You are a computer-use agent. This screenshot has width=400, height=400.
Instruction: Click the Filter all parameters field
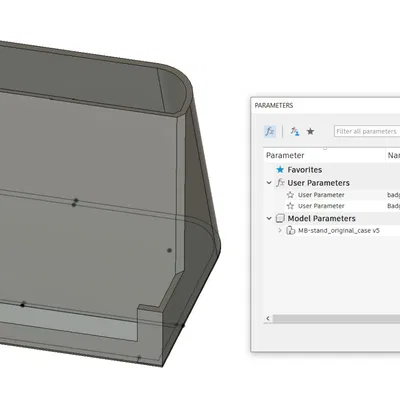pos(367,131)
